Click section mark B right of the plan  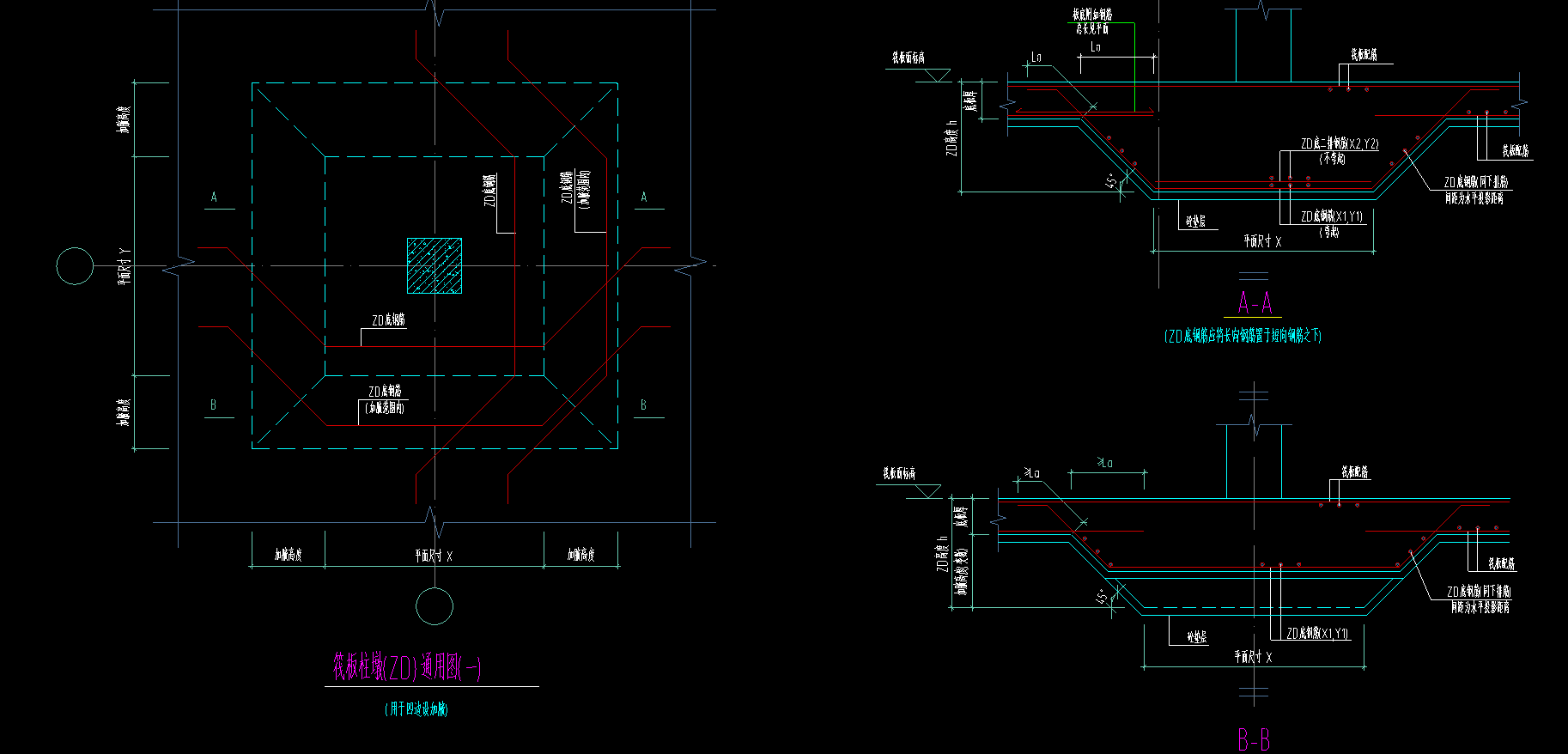[x=643, y=405]
